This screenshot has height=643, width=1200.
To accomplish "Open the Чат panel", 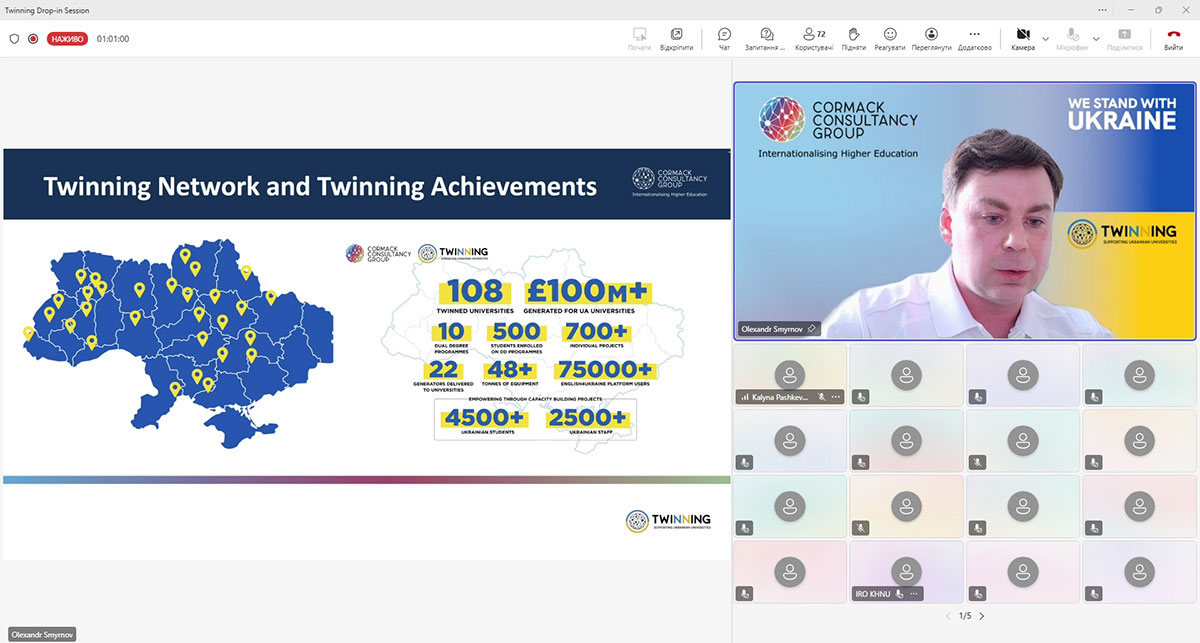I will (x=725, y=39).
